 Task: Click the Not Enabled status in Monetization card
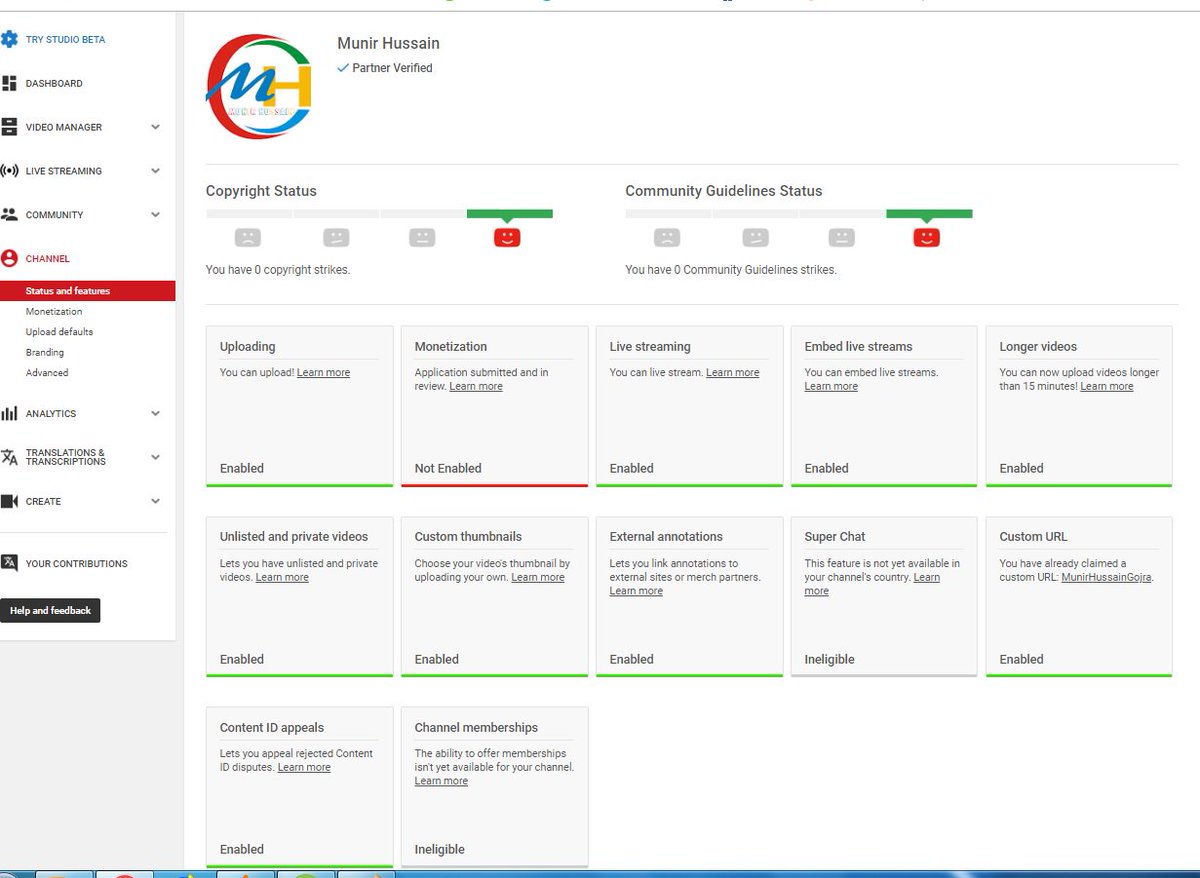[448, 468]
